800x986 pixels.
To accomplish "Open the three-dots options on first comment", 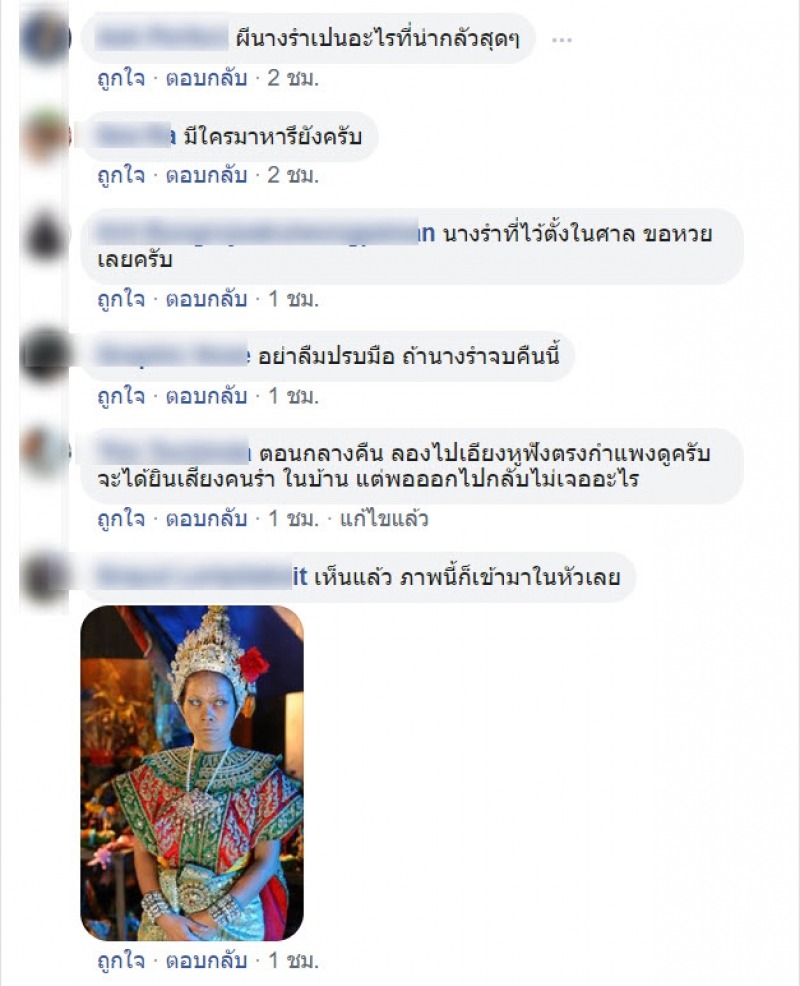I will (x=561, y=40).
